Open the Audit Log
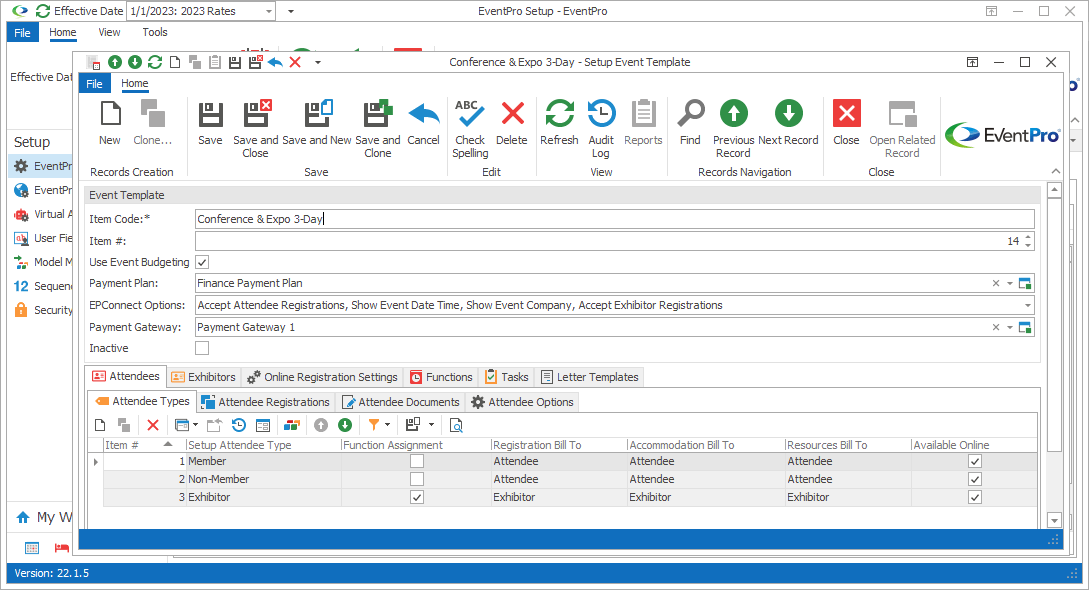This screenshot has height=590, width=1089. tap(601, 129)
